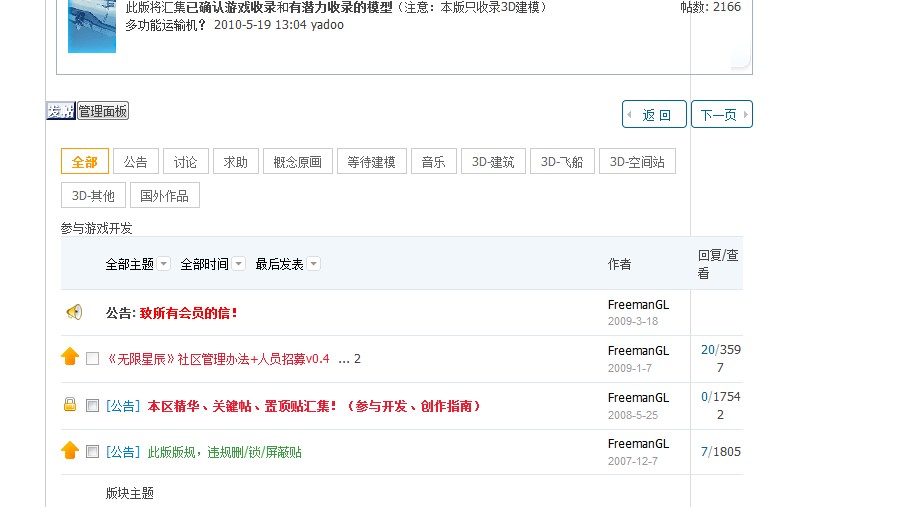906x507 pixels.
Task: Open the 管理面板 admin panel
Action: pos(103,111)
